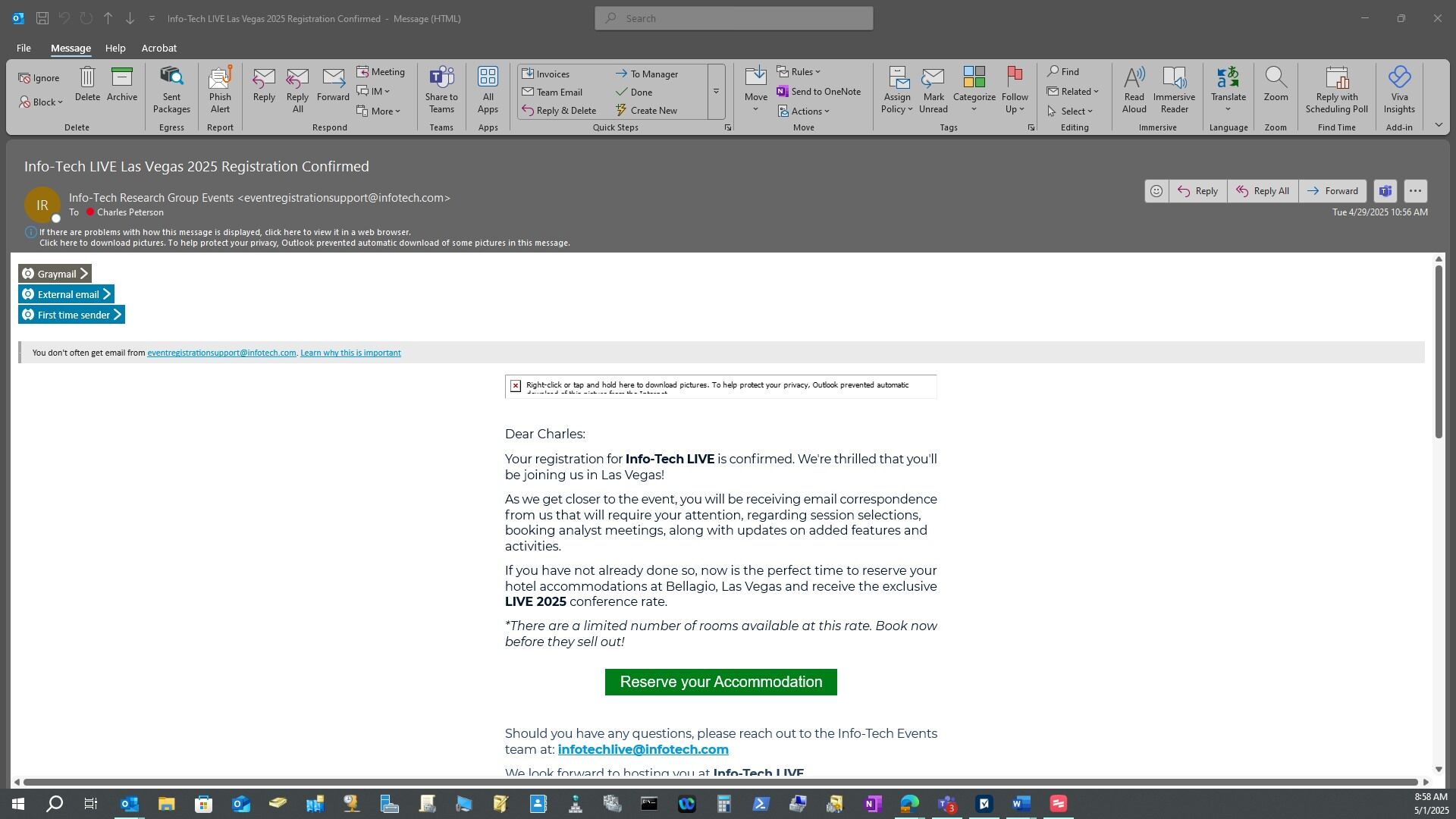The image size is (1456, 819).
Task: Click Learn why this is important link
Action: 350,353
